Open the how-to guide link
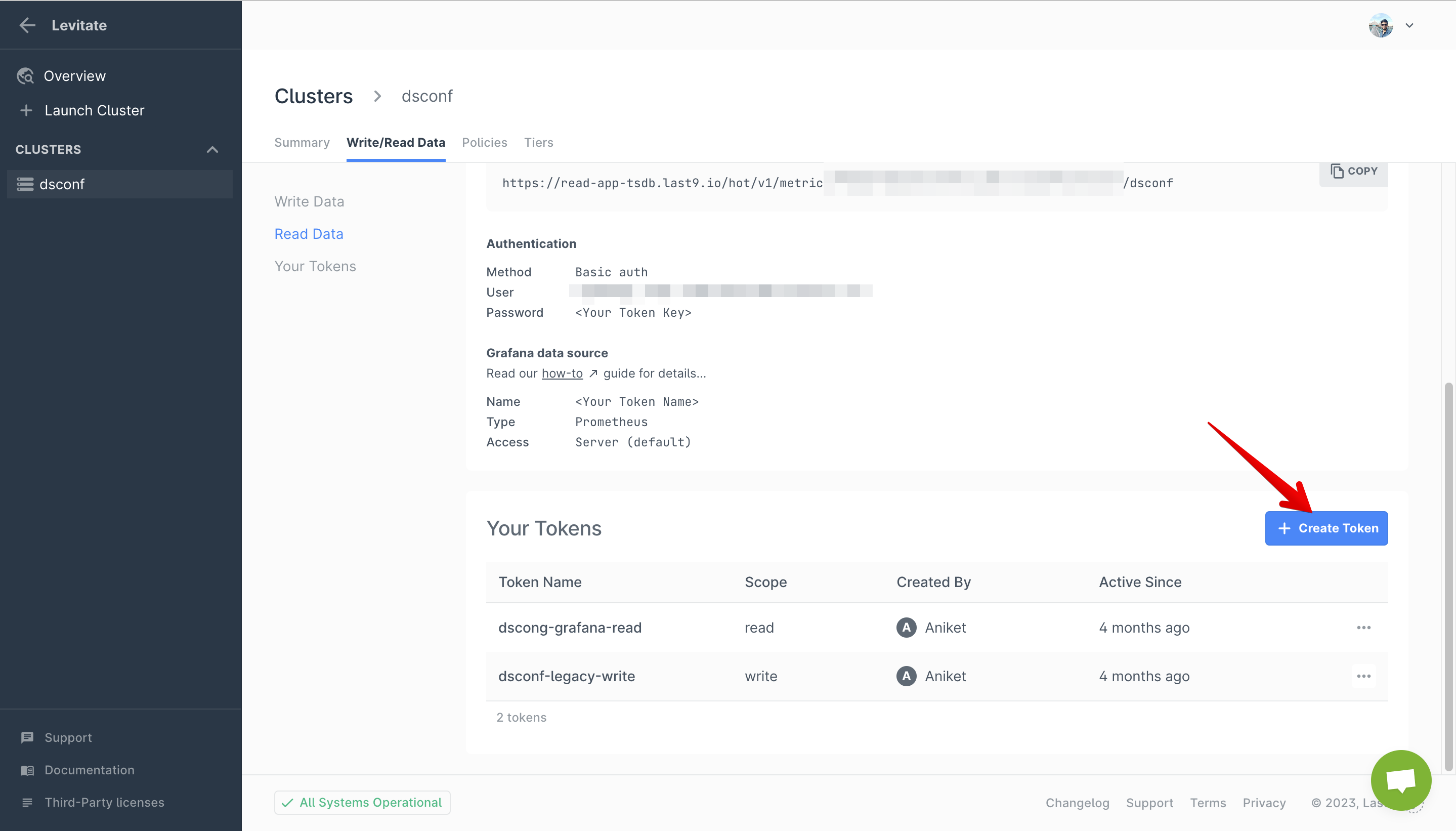The height and width of the screenshot is (831, 1456). pos(562,373)
